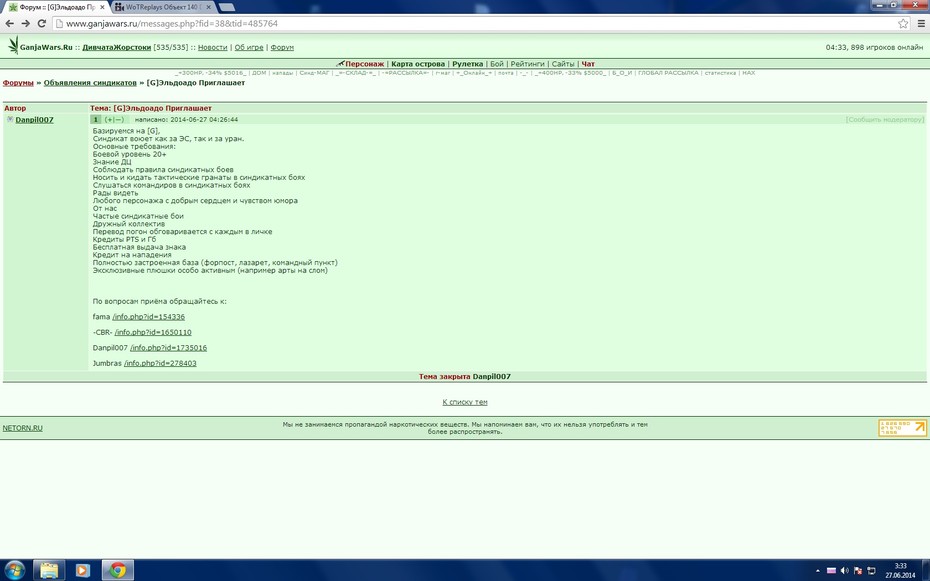Open the volume speaker icon in tray
The width and height of the screenshot is (930, 581).
point(845,571)
